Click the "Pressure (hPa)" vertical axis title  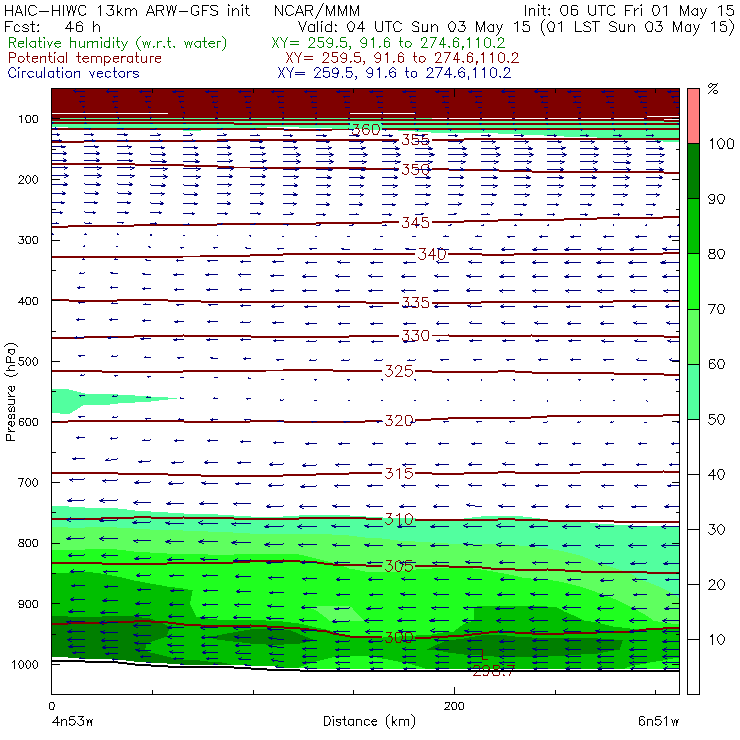click(x=11, y=392)
